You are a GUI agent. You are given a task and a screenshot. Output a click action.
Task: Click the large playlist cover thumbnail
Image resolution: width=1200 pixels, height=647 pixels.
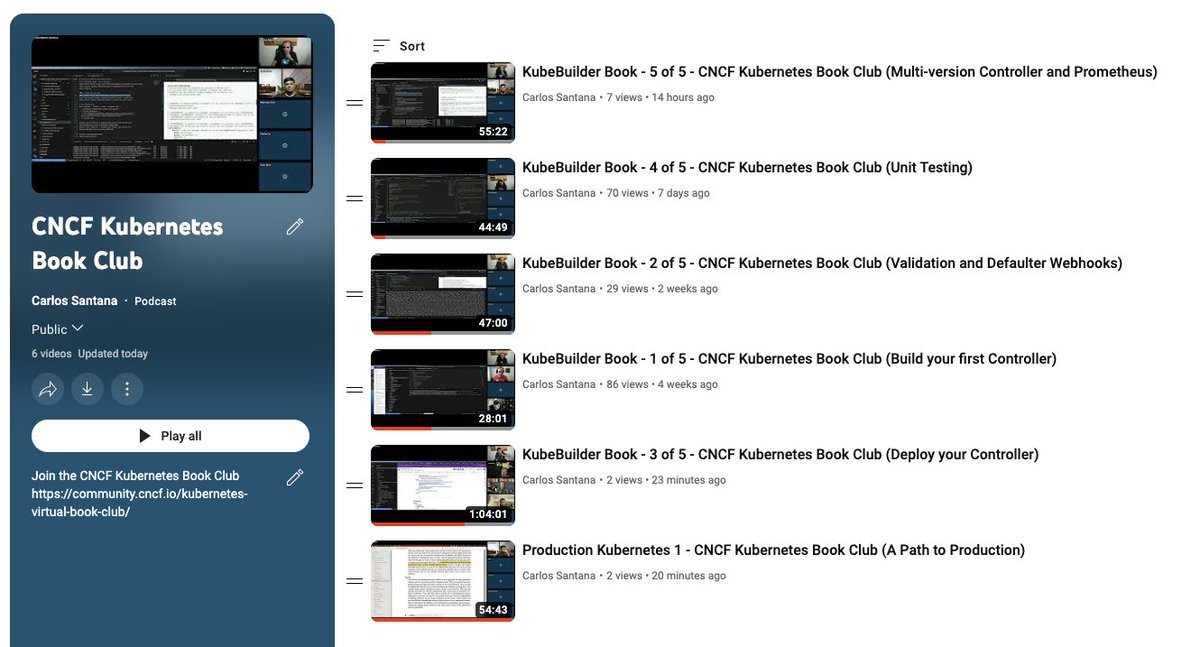coord(172,115)
